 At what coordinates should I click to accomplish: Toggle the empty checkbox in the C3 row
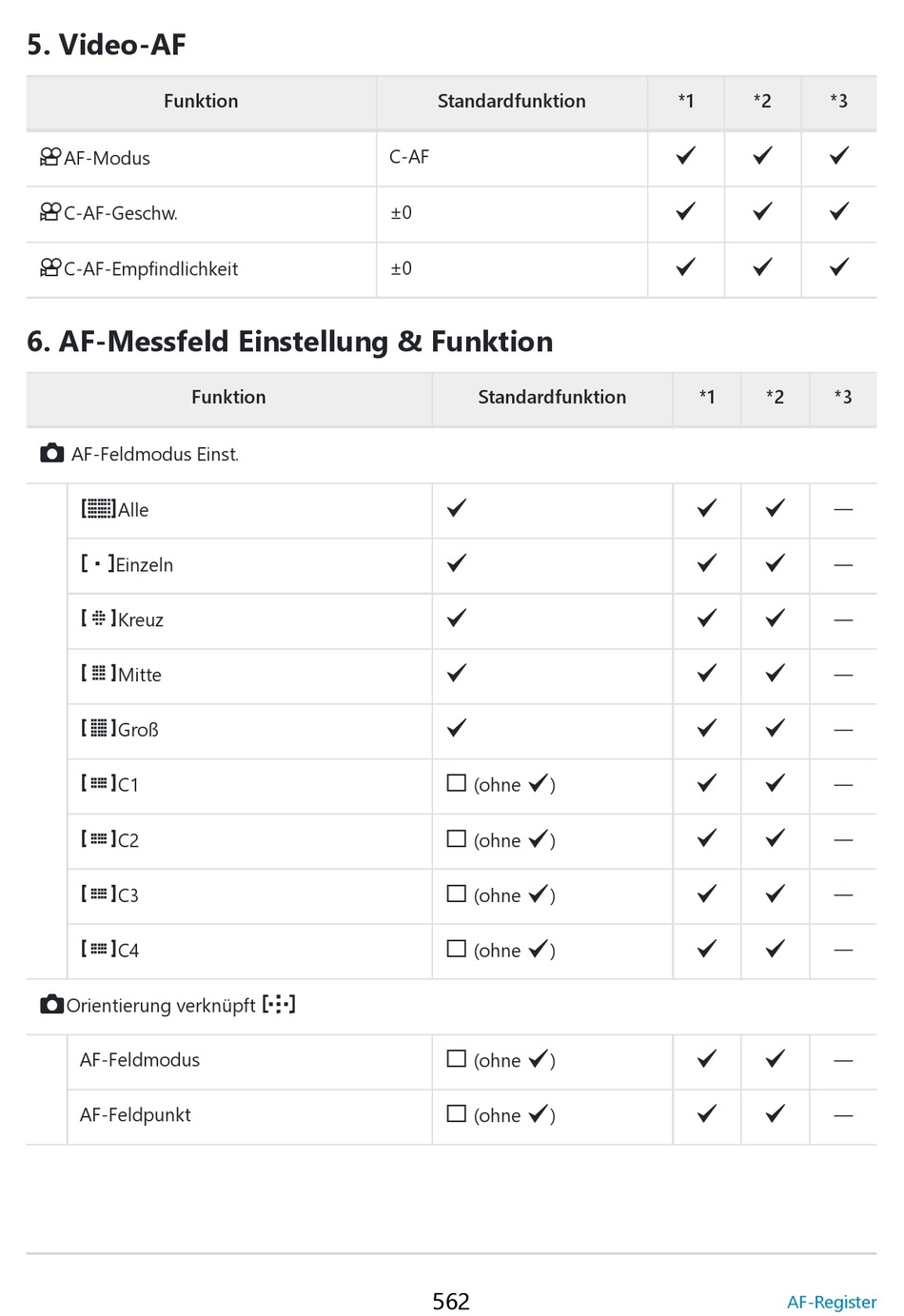tap(457, 894)
